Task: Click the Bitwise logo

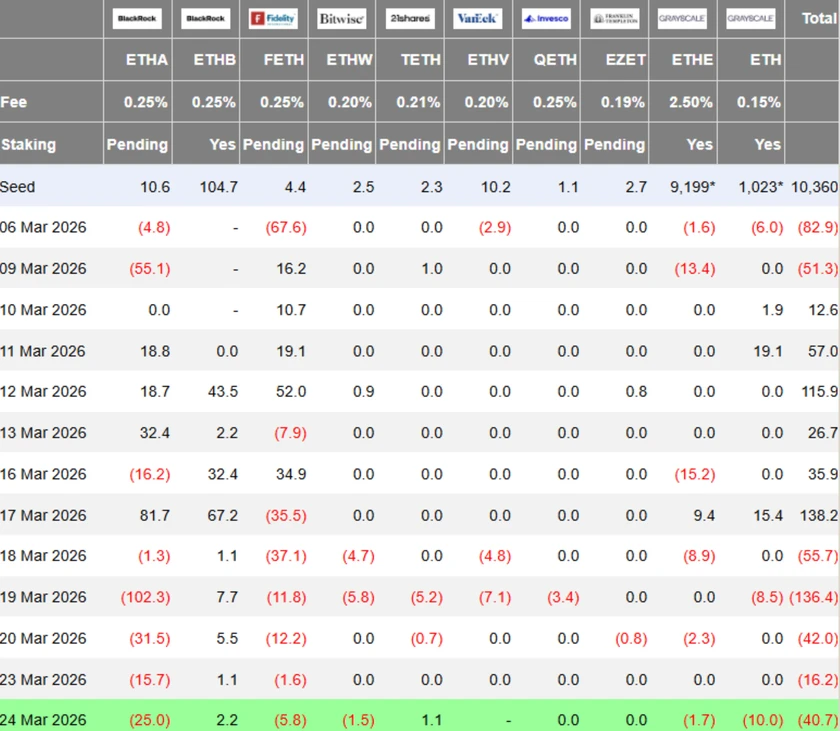Action: [341, 19]
